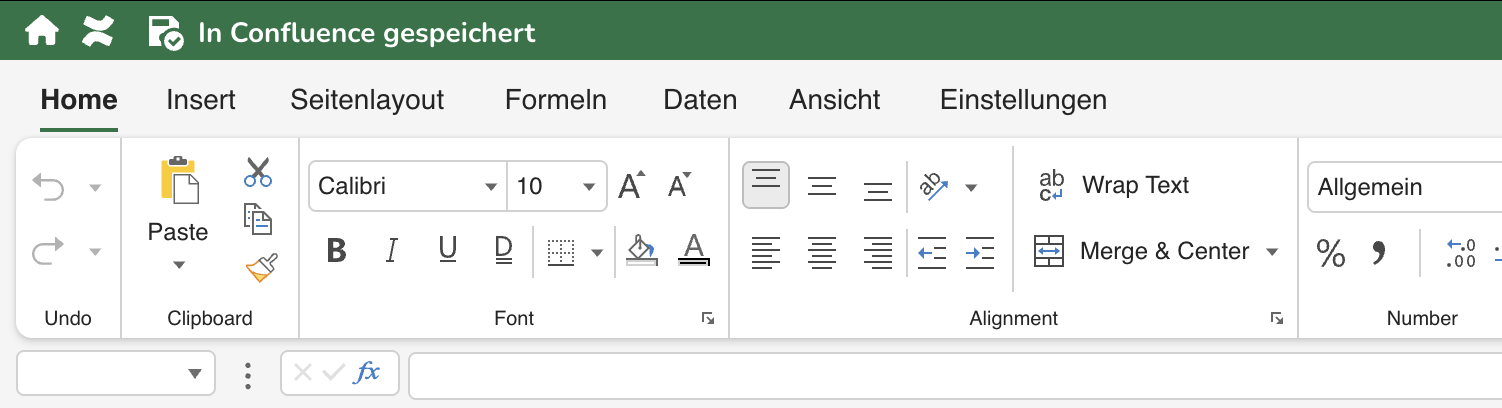The image size is (1502, 408).
Task: Toggle Italic formatting
Action: click(392, 251)
